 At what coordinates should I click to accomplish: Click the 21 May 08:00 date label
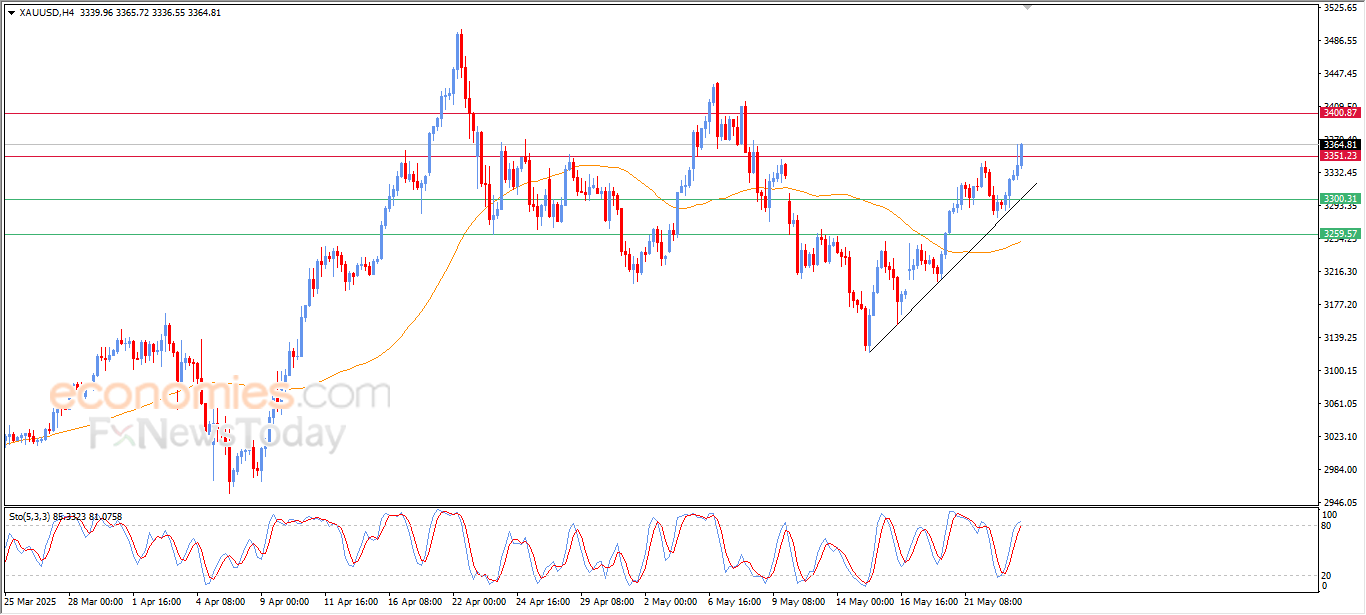[x=992, y=602]
